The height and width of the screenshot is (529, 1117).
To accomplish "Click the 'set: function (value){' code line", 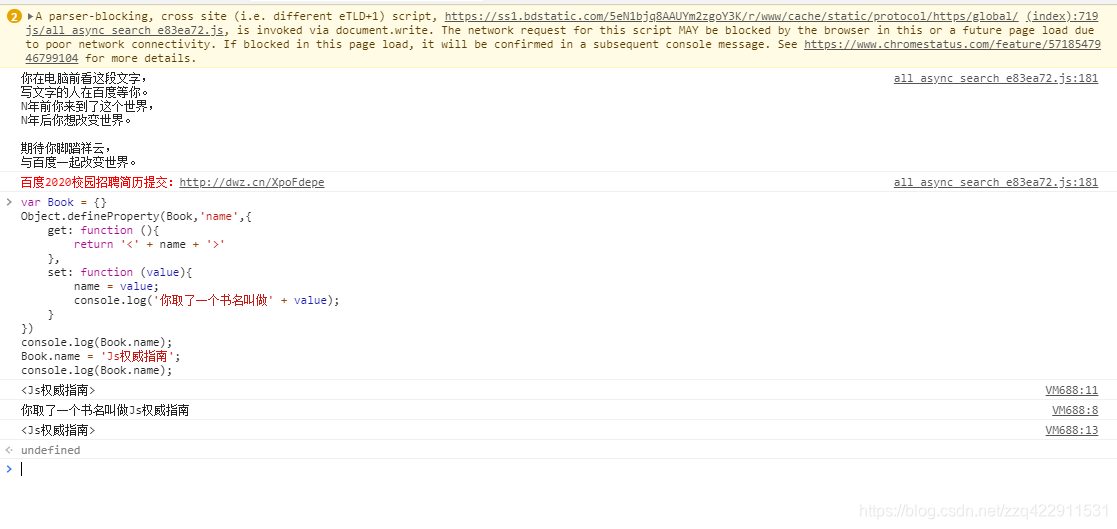I will coord(120,272).
